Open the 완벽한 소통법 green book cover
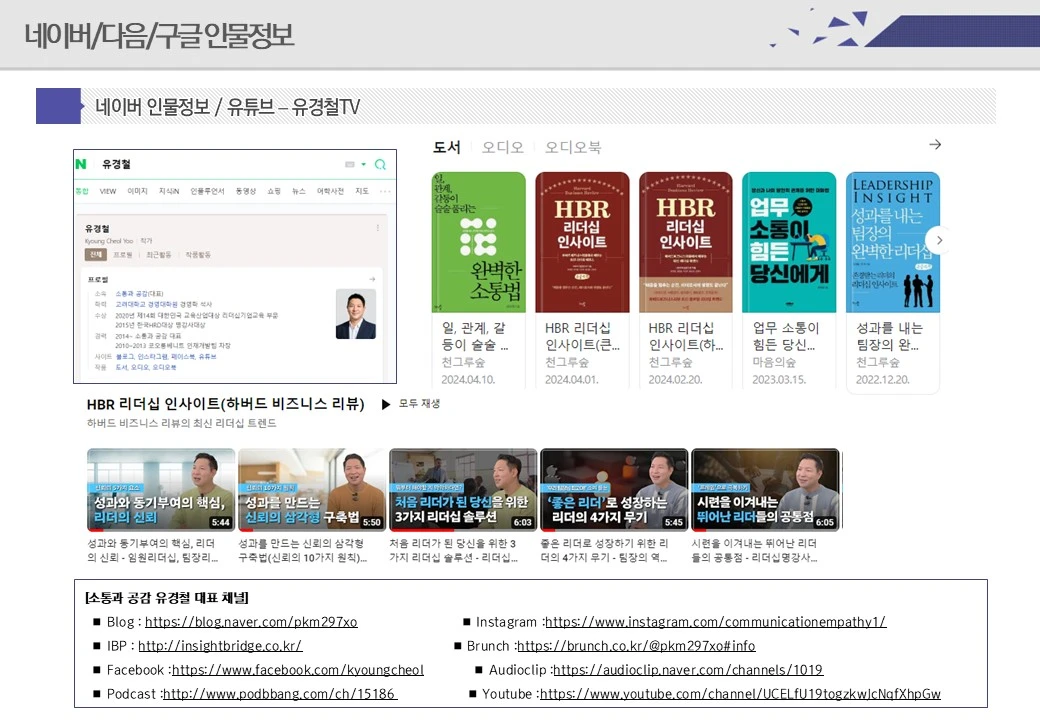1040x720 pixels. [x=478, y=242]
